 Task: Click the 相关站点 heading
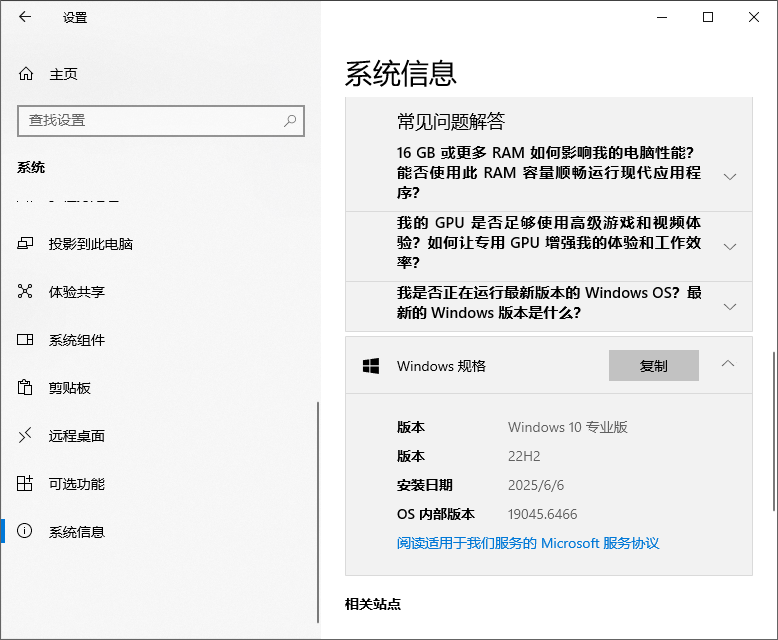click(373, 604)
